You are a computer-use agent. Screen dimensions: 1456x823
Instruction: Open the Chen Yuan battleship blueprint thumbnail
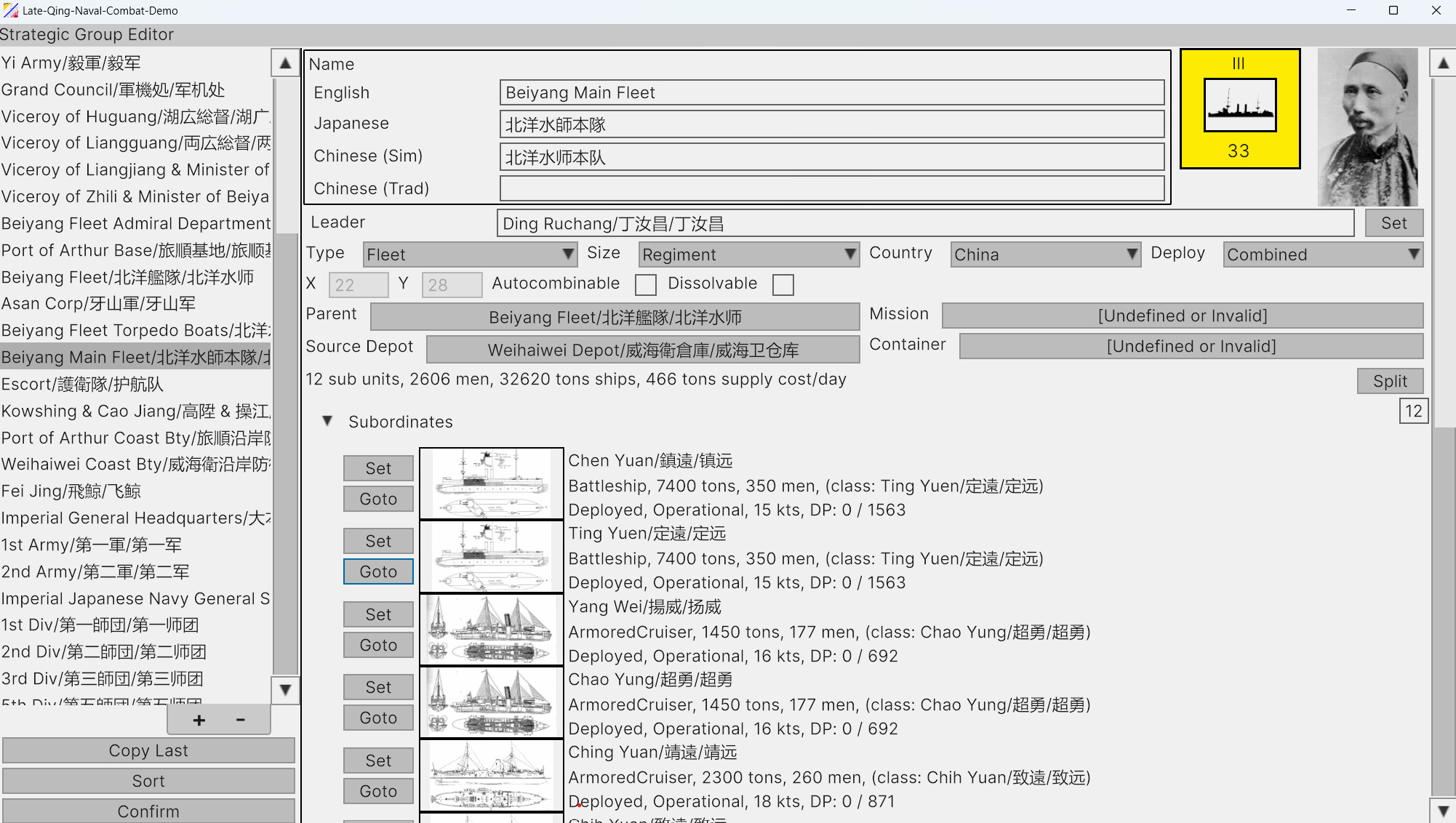(x=491, y=483)
